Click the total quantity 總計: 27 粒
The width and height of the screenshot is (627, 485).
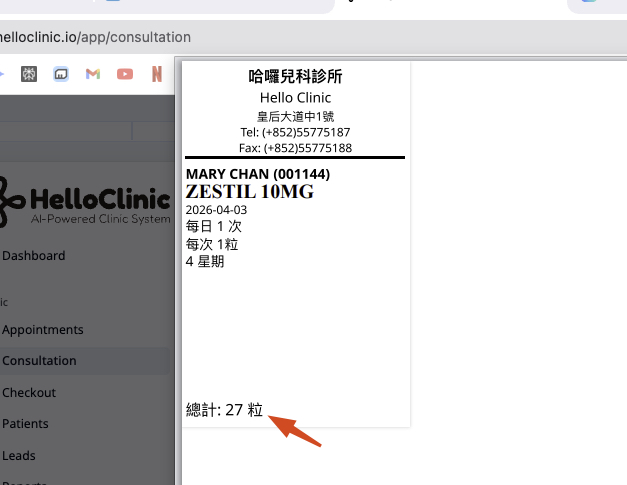point(224,410)
